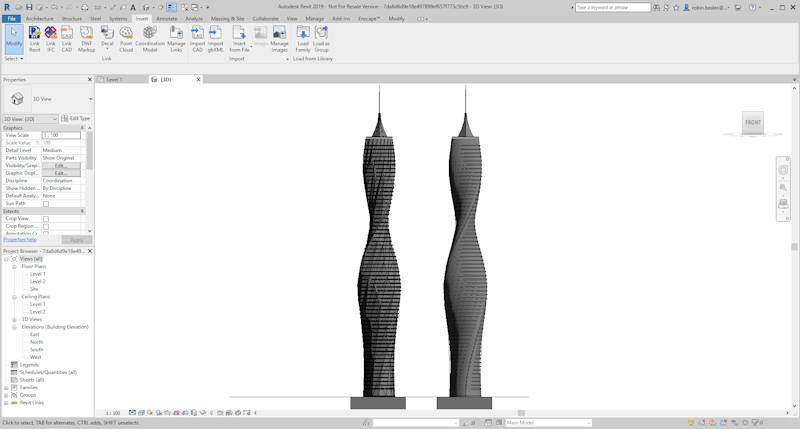The width and height of the screenshot is (800, 429).
Task: Click the Sheets (all) icon in Project Browser
Action: click(x=14, y=380)
